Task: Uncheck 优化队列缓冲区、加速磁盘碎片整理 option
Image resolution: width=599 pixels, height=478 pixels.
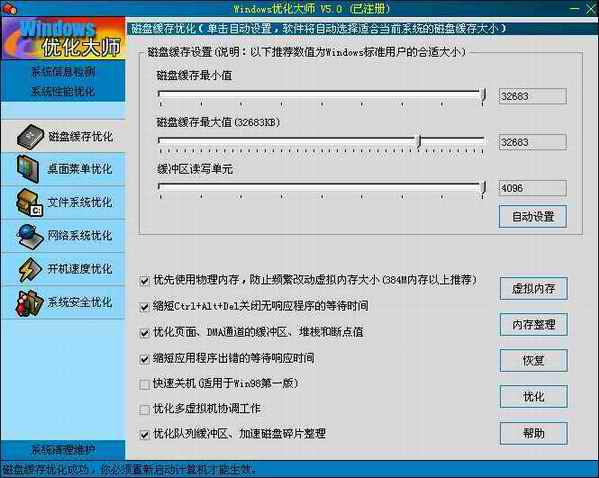Action: click(144, 434)
